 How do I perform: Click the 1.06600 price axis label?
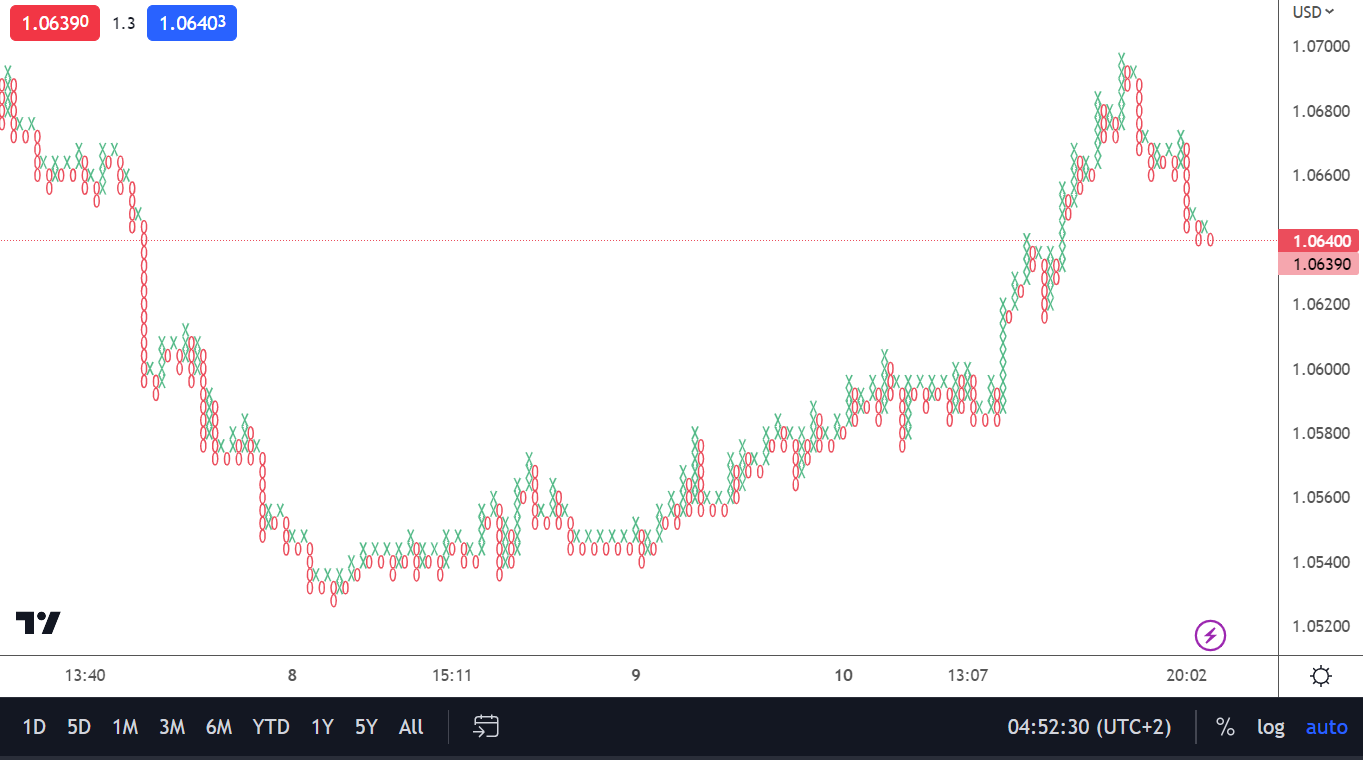(x=1321, y=175)
